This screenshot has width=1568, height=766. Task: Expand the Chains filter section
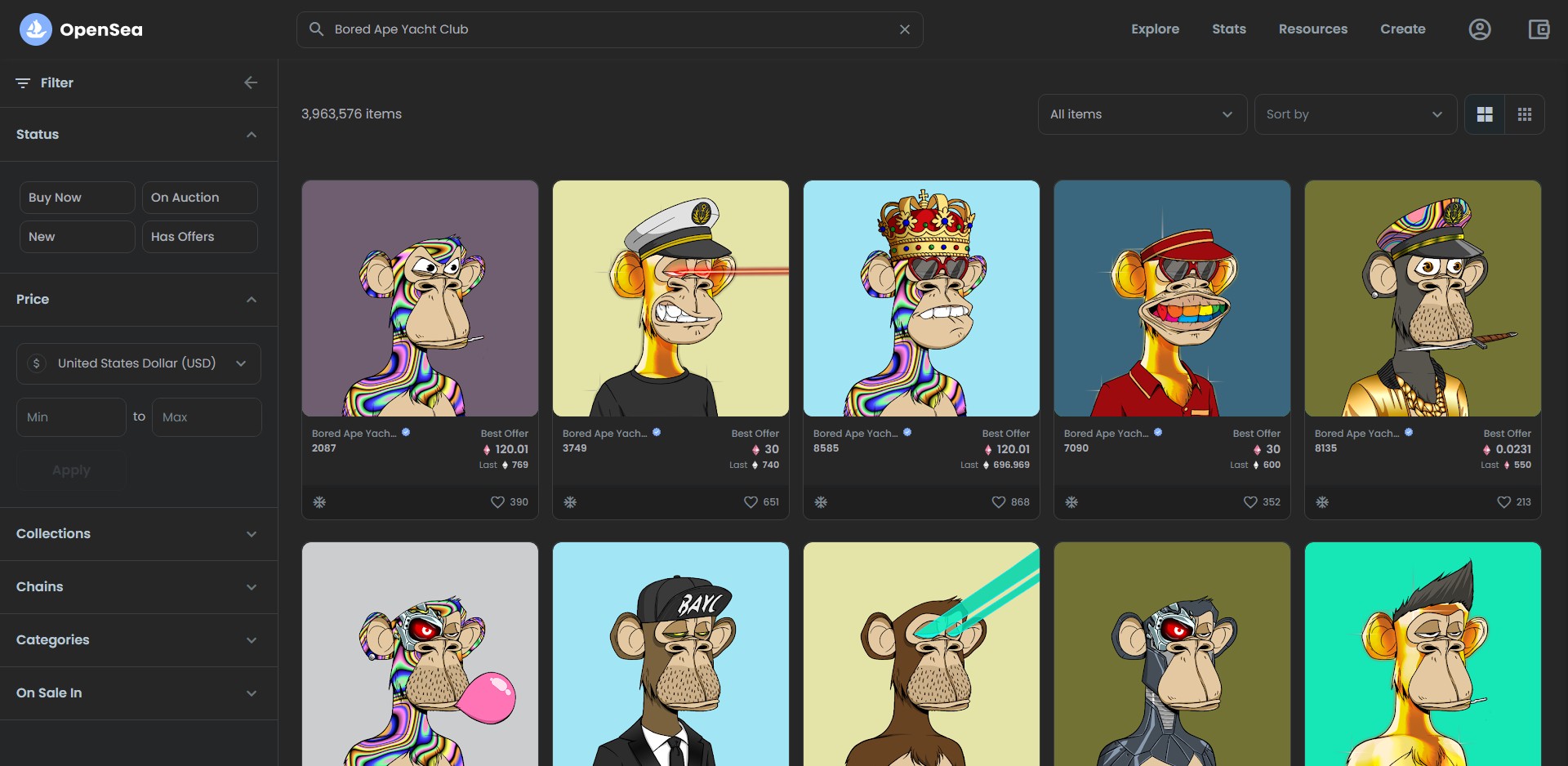point(139,587)
